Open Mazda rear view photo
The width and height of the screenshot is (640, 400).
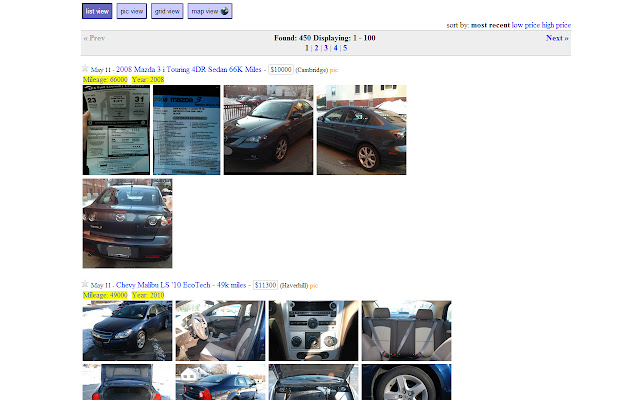(127, 223)
